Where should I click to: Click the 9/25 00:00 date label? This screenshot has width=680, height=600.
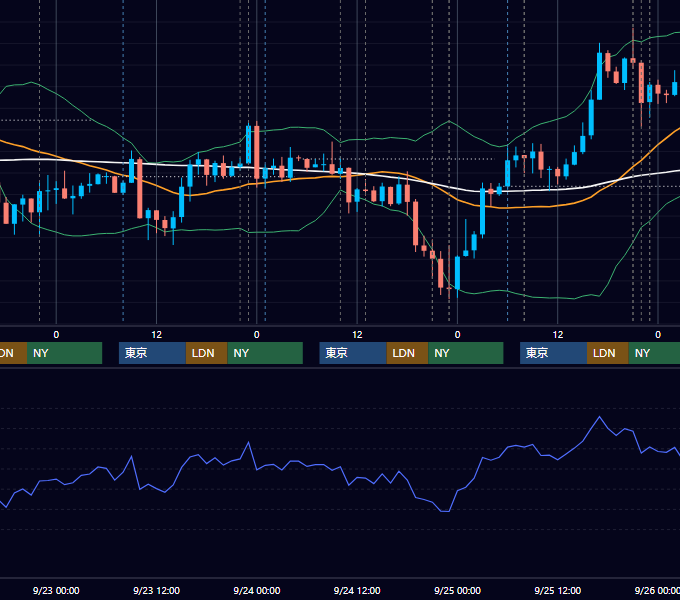click(457, 590)
